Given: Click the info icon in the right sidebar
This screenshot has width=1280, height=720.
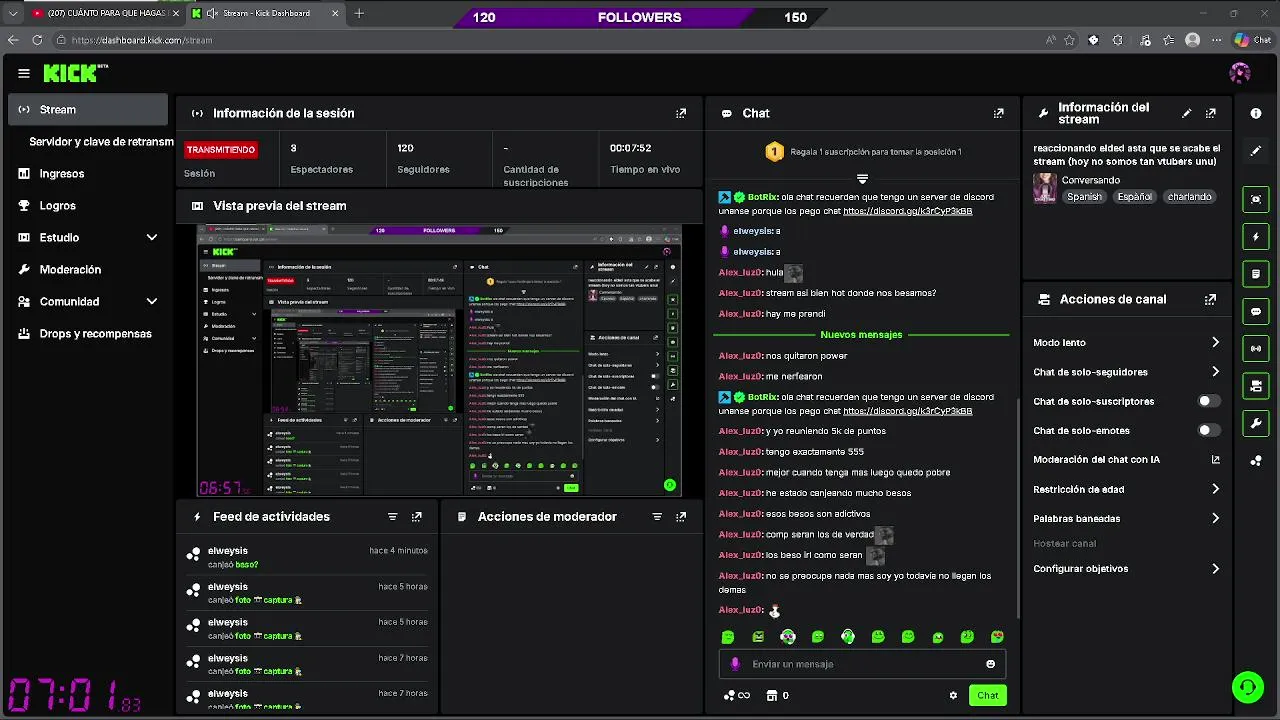Looking at the screenshot, I should coord(1256,113).
